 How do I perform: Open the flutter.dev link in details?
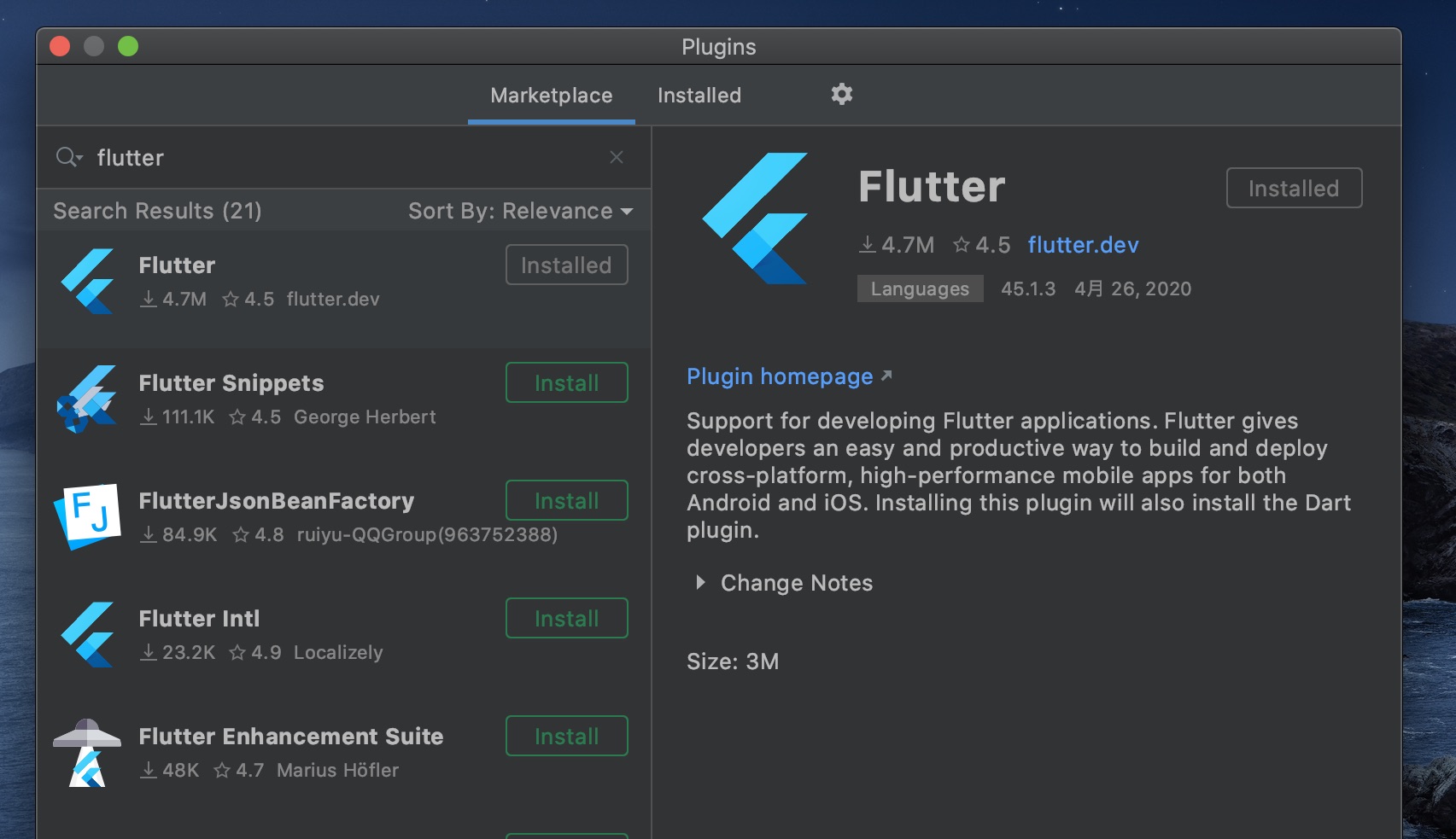[x=1083, y=245]
